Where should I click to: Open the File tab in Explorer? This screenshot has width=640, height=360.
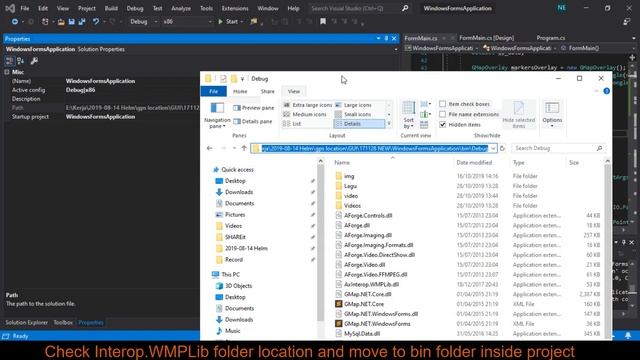(x=213, y=91)
